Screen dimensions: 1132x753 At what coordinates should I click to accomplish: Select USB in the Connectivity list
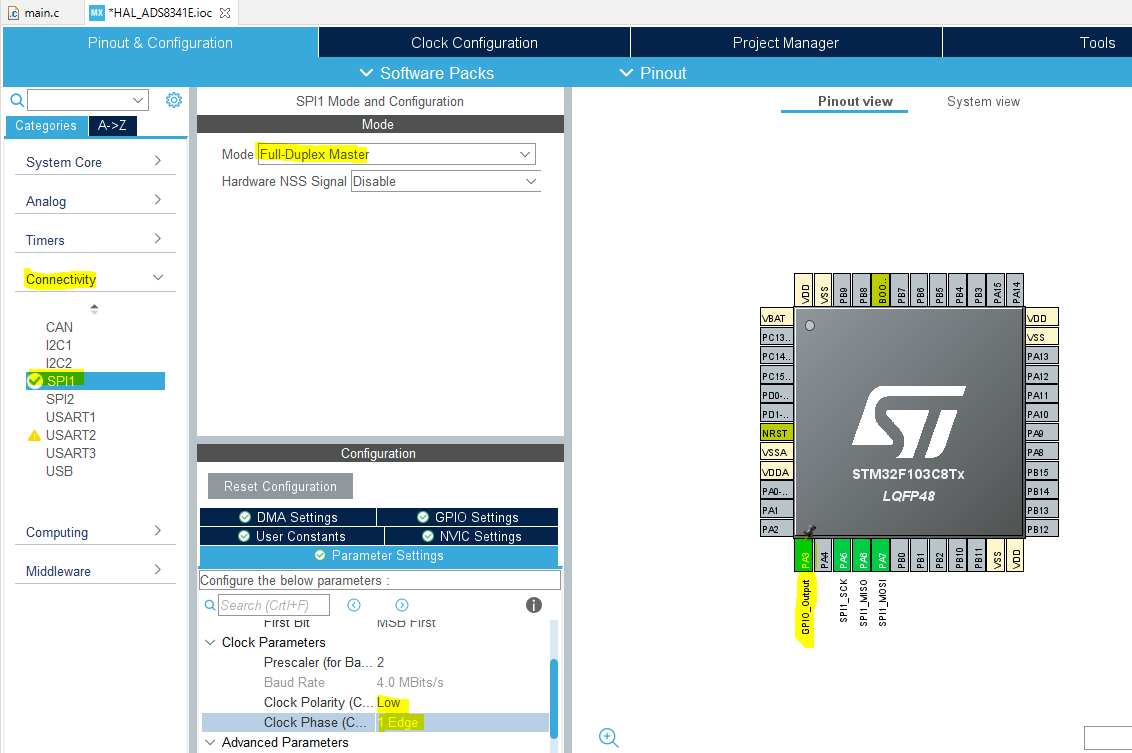pyautogui.click(x=59, y=471)
